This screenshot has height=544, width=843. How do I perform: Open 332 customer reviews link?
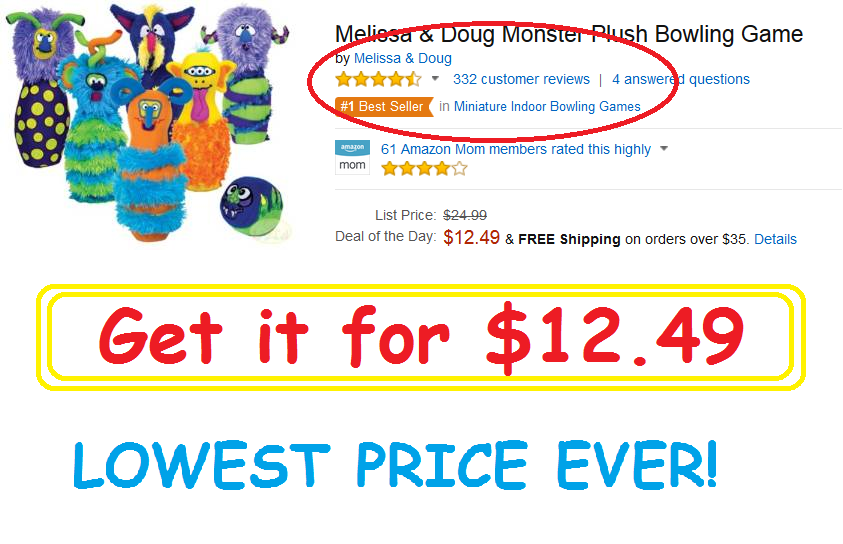coord(521,79)
